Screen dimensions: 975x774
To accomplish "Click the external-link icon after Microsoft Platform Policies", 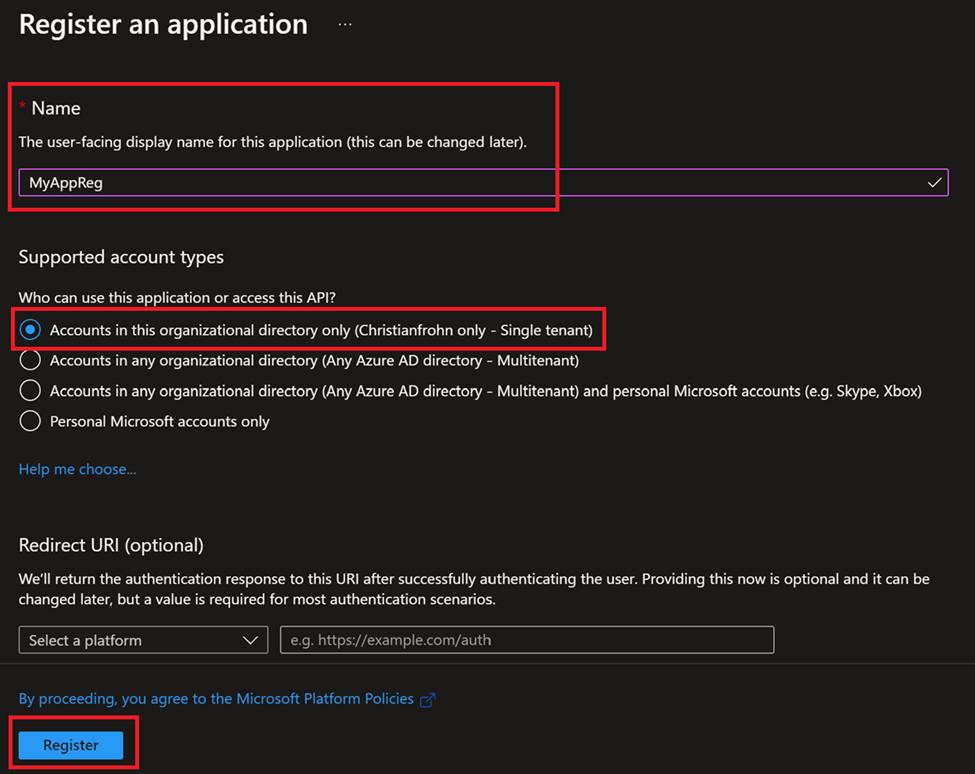I will pyautogui.click(x=428, y=698).
